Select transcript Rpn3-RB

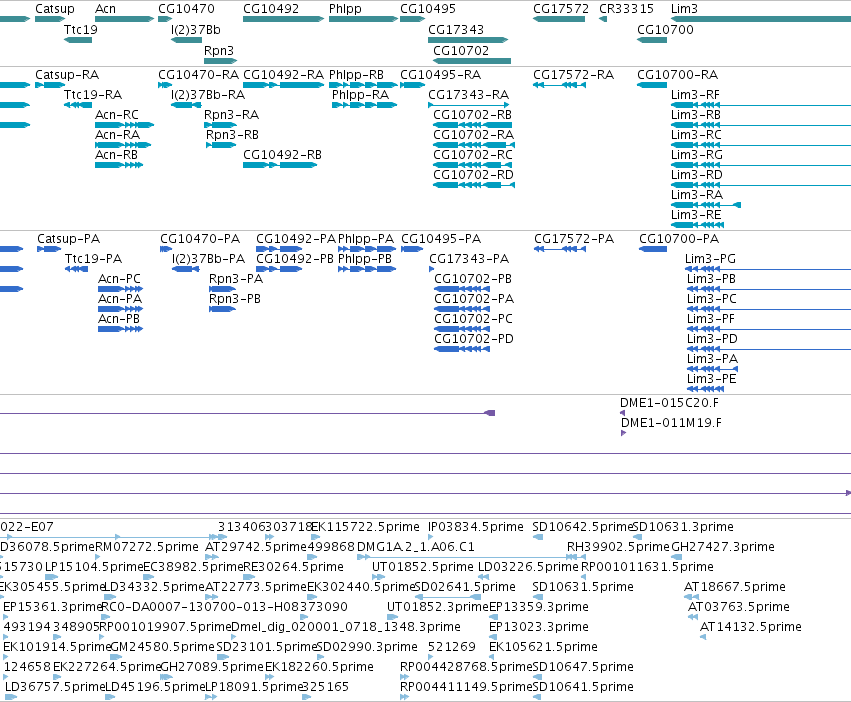click(x=221, y=145)
